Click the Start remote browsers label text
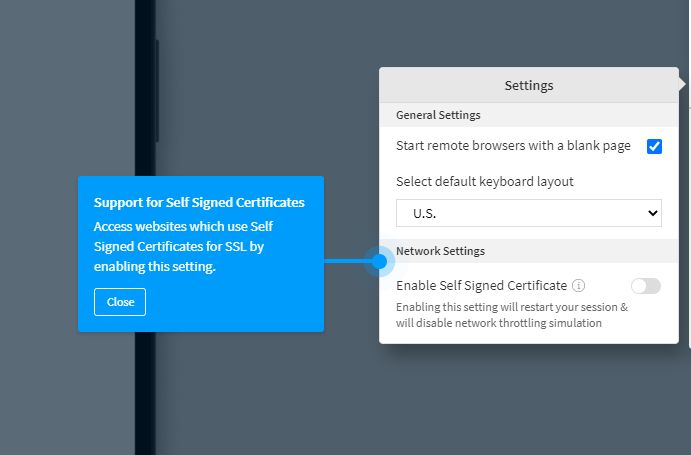Image resolution: width=691 pixels, height=455 pixels. tap(513, 145)
